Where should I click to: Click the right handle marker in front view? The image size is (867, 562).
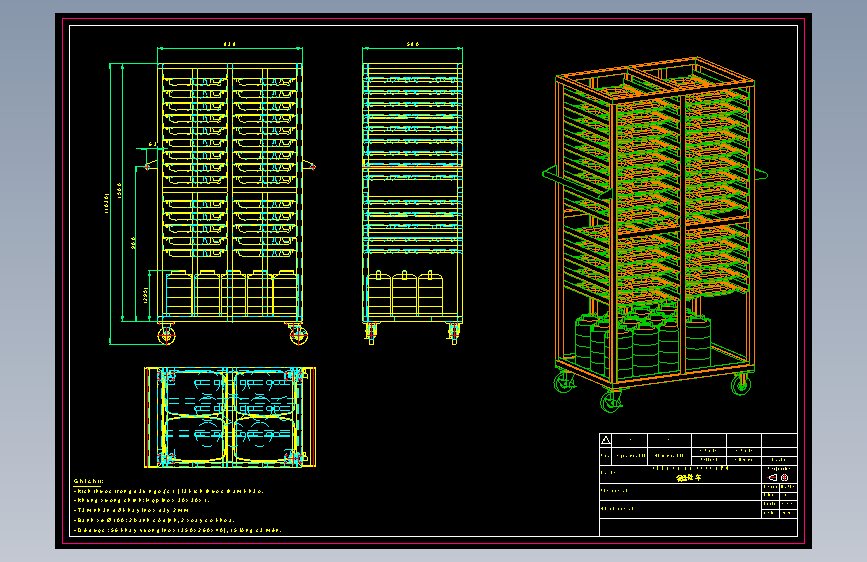(x=312, y=166)
